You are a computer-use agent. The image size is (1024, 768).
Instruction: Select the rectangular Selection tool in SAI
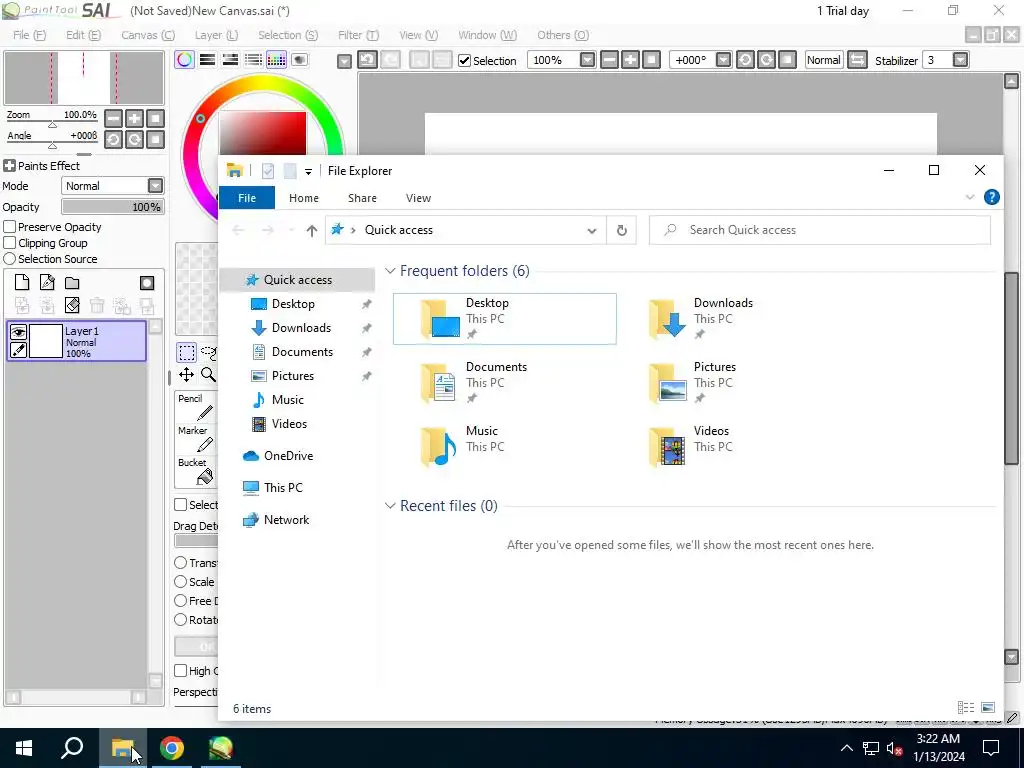point(186,353)
